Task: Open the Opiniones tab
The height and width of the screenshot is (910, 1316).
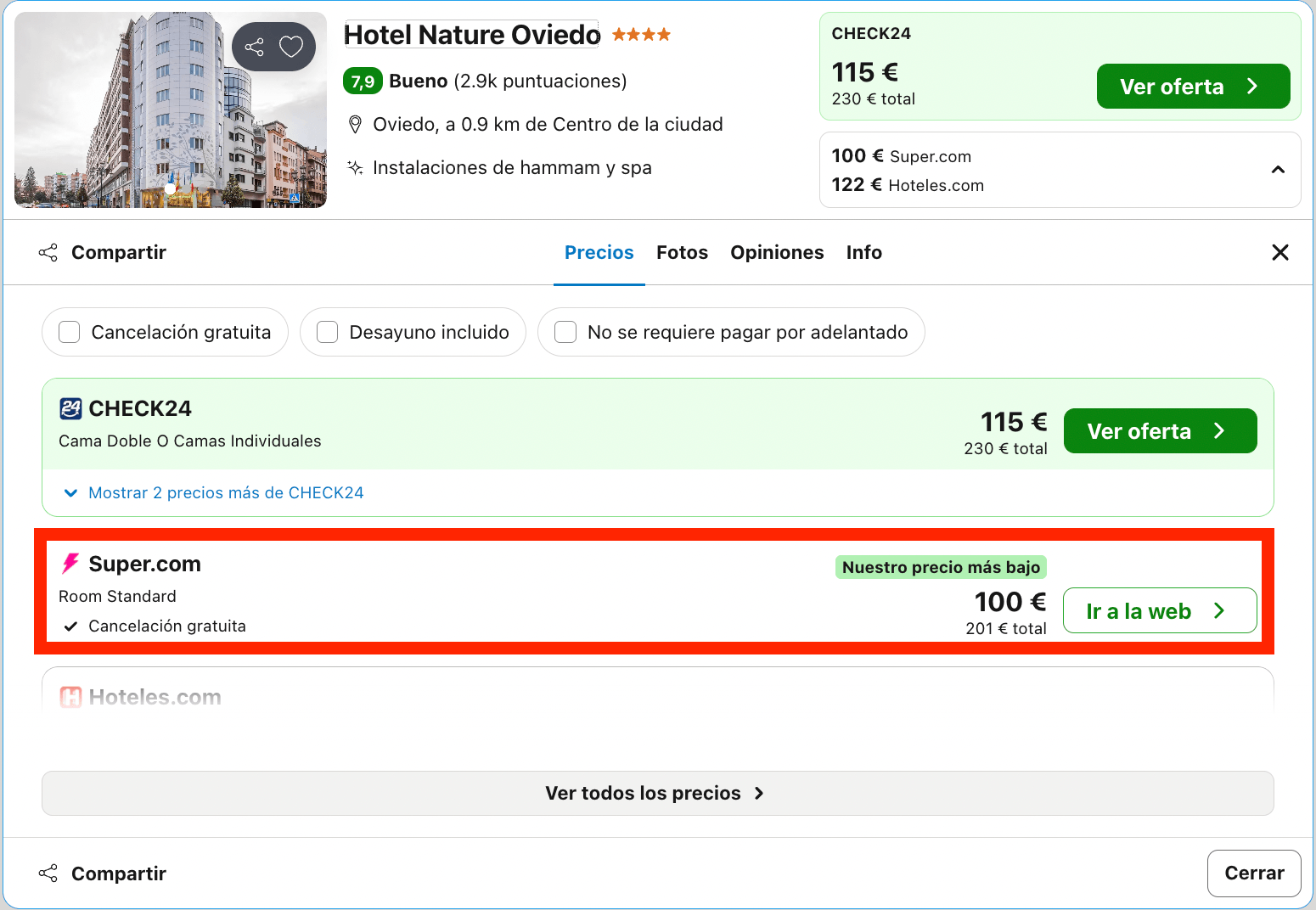Action: click(777, 252)
